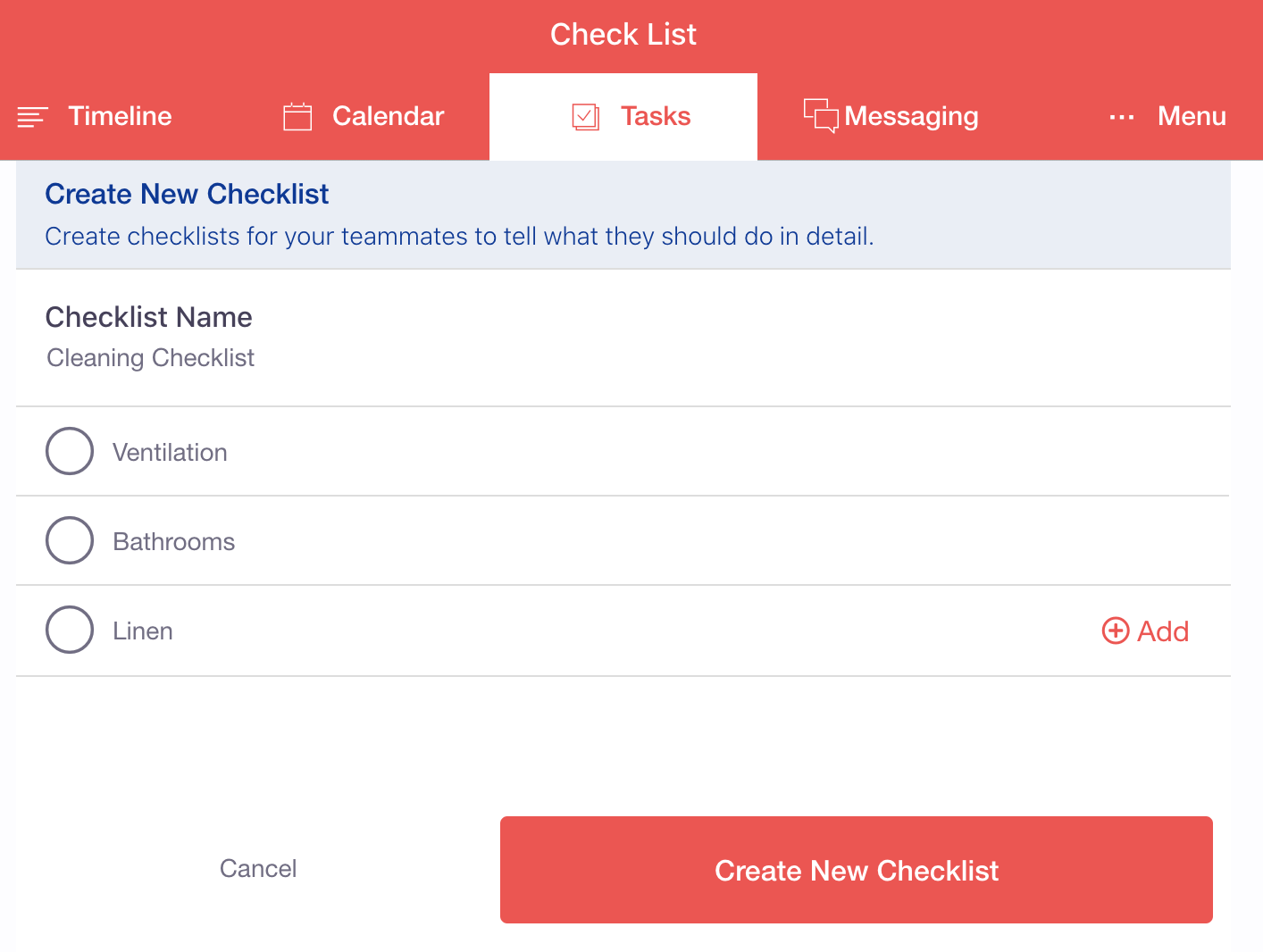The height and width of the screenshot is (952, 1263).
Task: Click the Create New Checklist heading link
Action: coord(187,194)
